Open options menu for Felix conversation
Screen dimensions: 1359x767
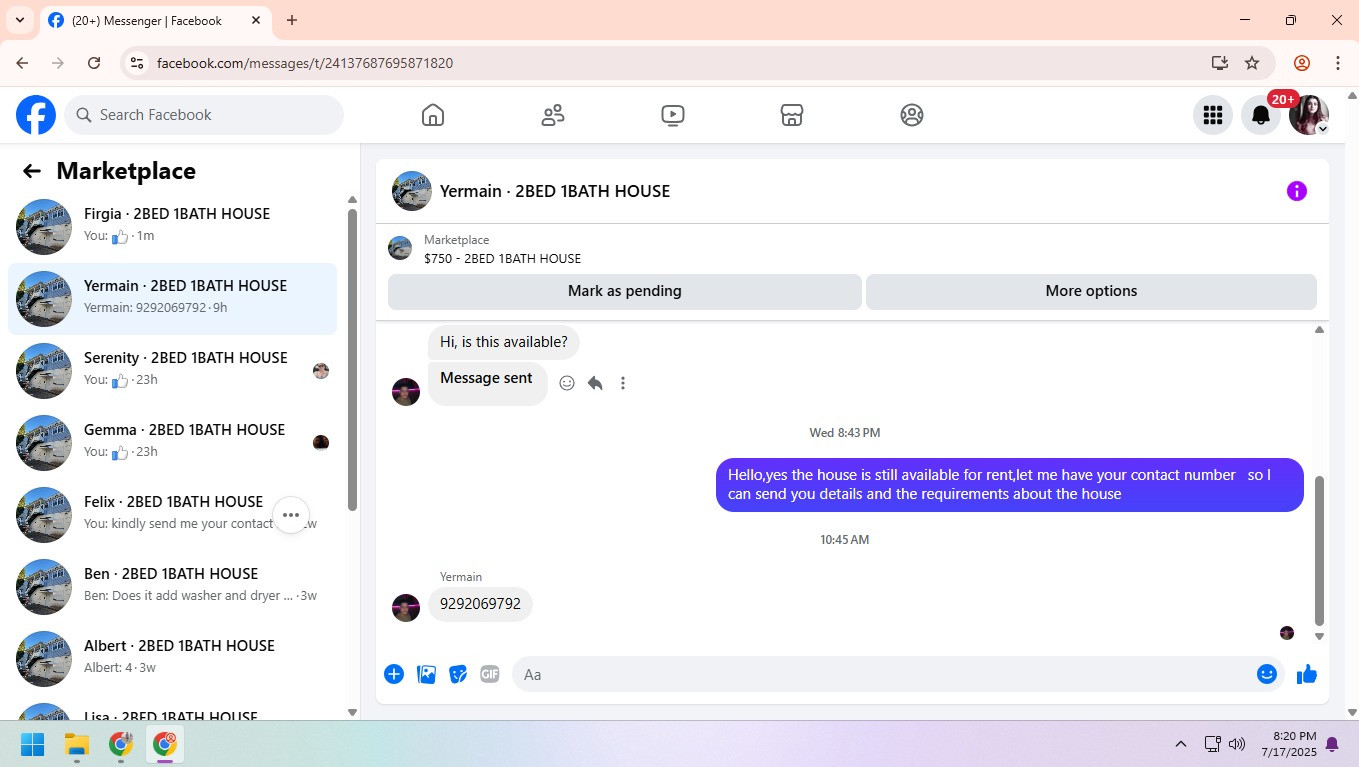pos(291,515)
